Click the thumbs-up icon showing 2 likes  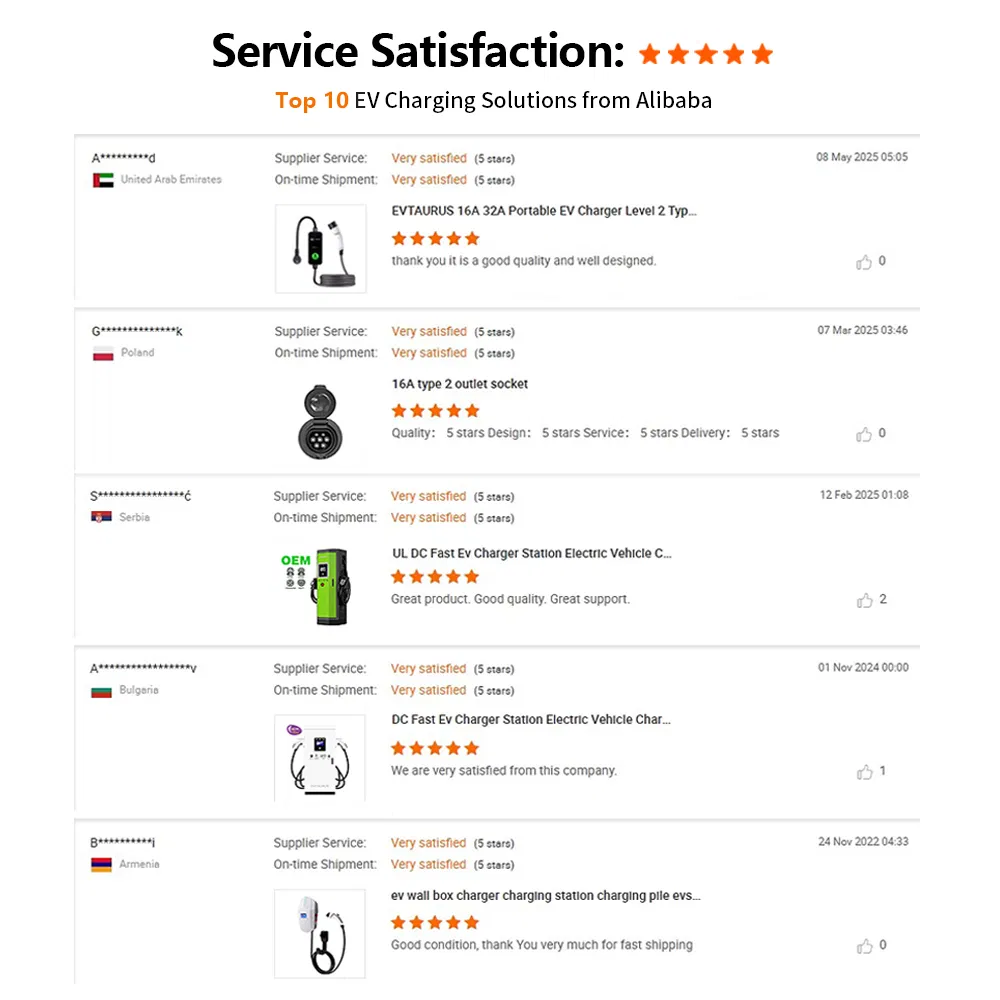coord(866,600)
